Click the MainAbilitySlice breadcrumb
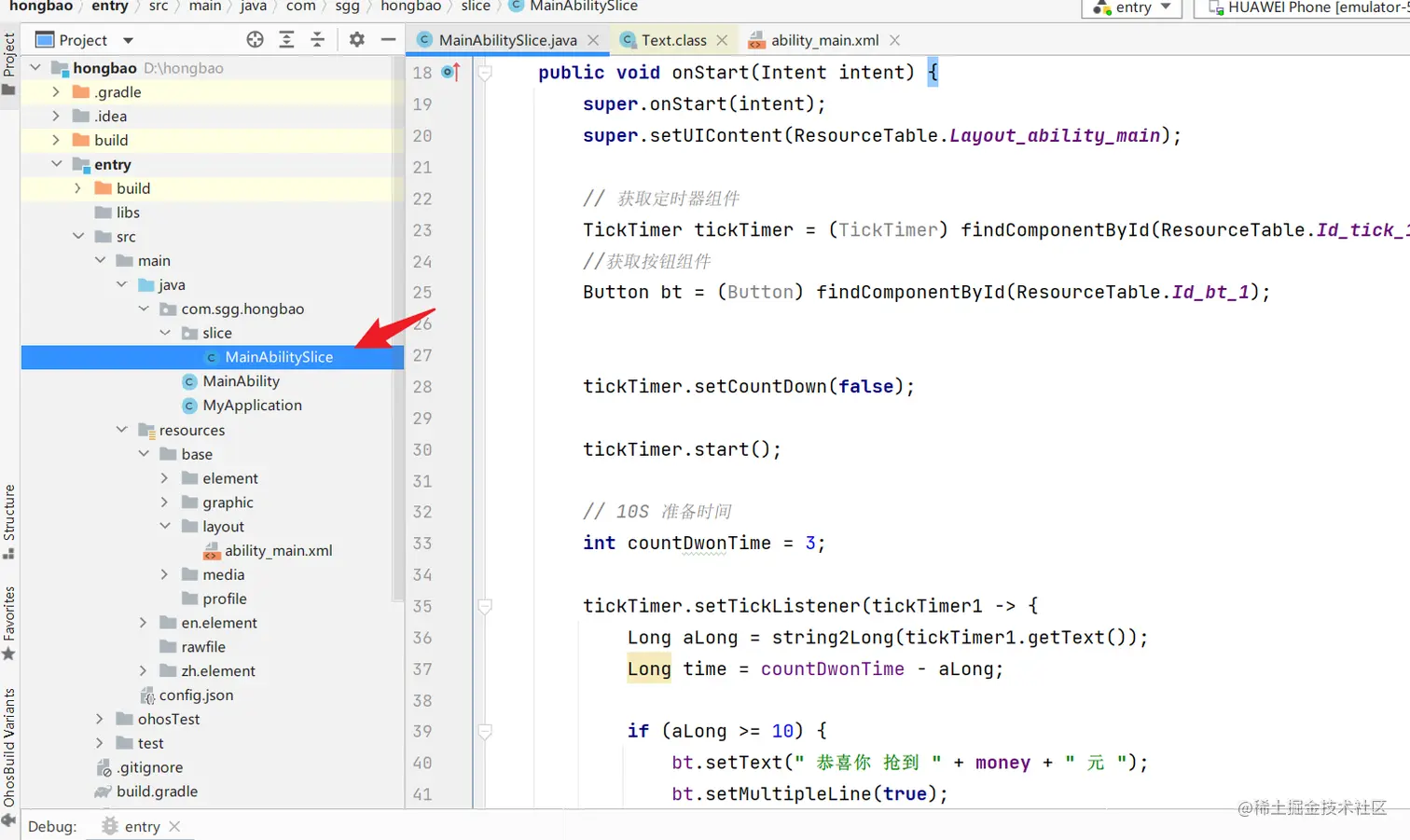This screenshot has width=1410, height=840. (574, 7)
